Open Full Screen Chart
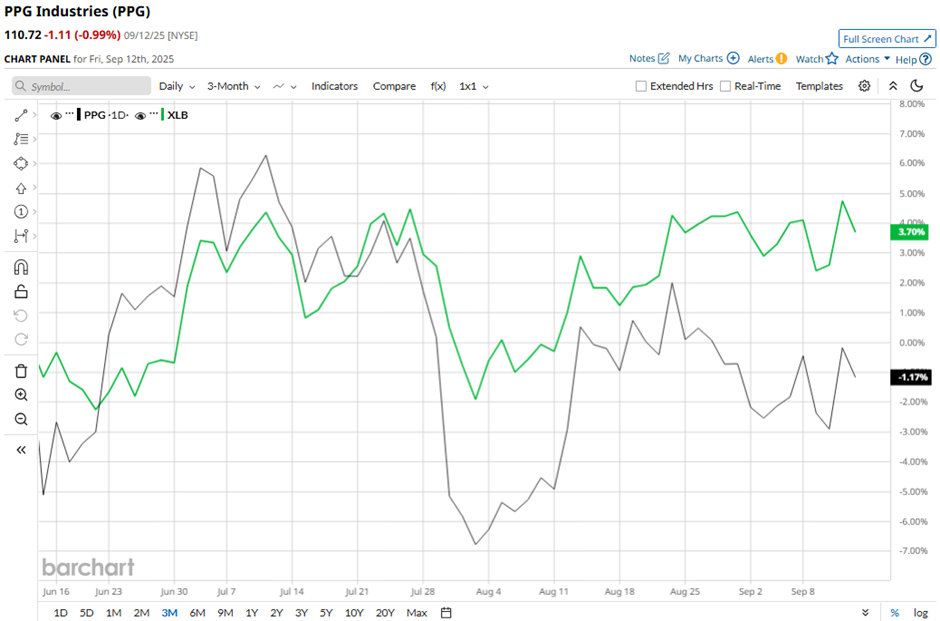The image size is (940, 621). (x=887, y=39)
